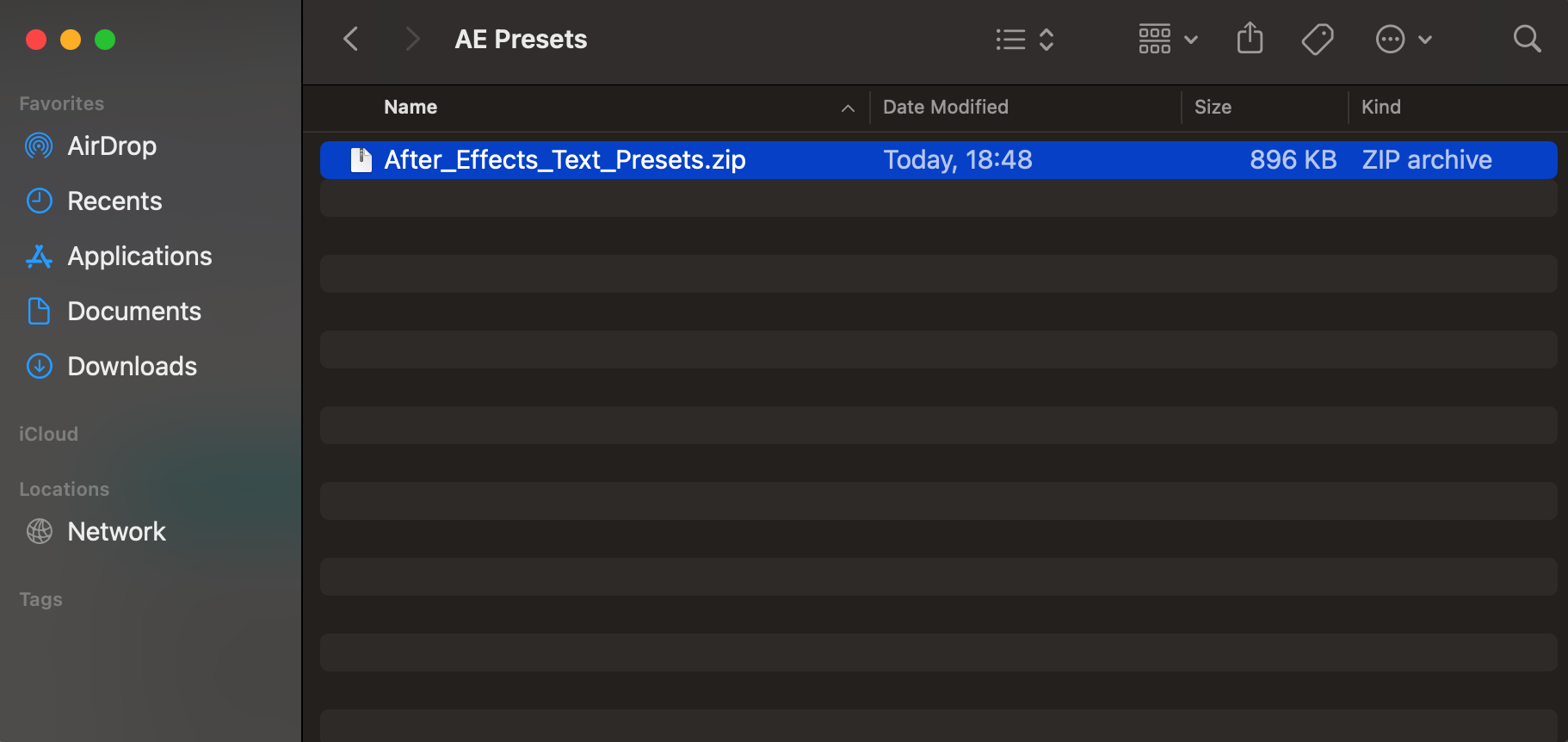The height and width of the screenshot is (742, 1568).
Task: Select the After_Effects_Text_Presets.zip file
Action: 565,160
